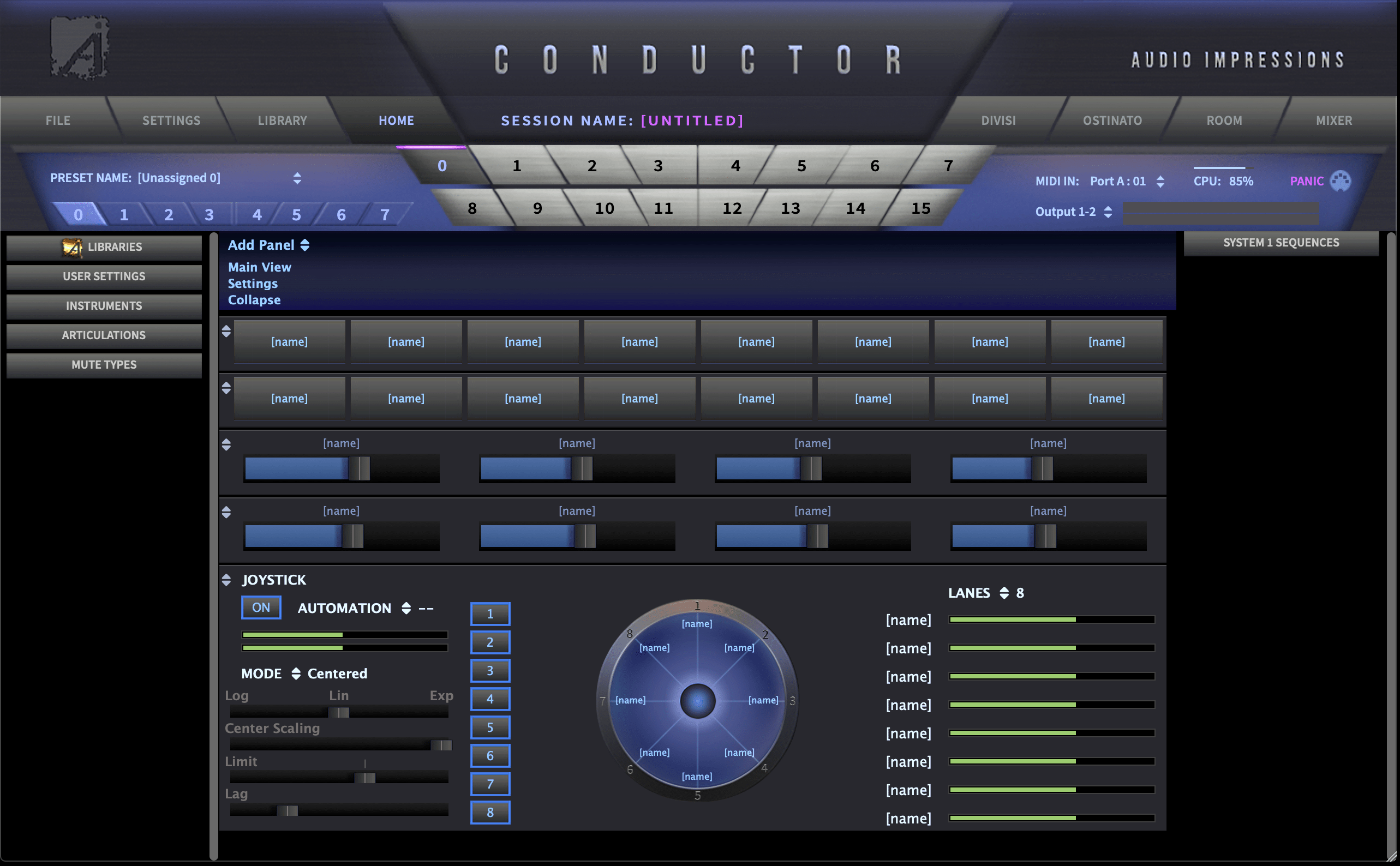Change MIDI IN port with arrows
Screen dimensions: 1400x866
[1160, 182]
